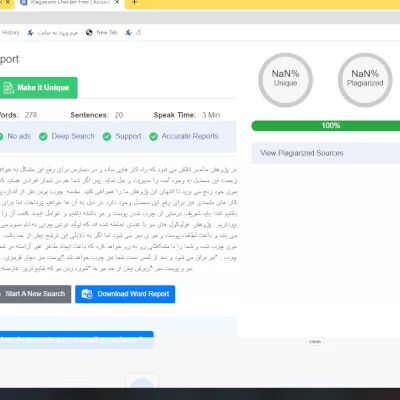Click the blue bookmark icon before Persian site link
The height and width of the screenshot is (400, 400).
(31, 33)
